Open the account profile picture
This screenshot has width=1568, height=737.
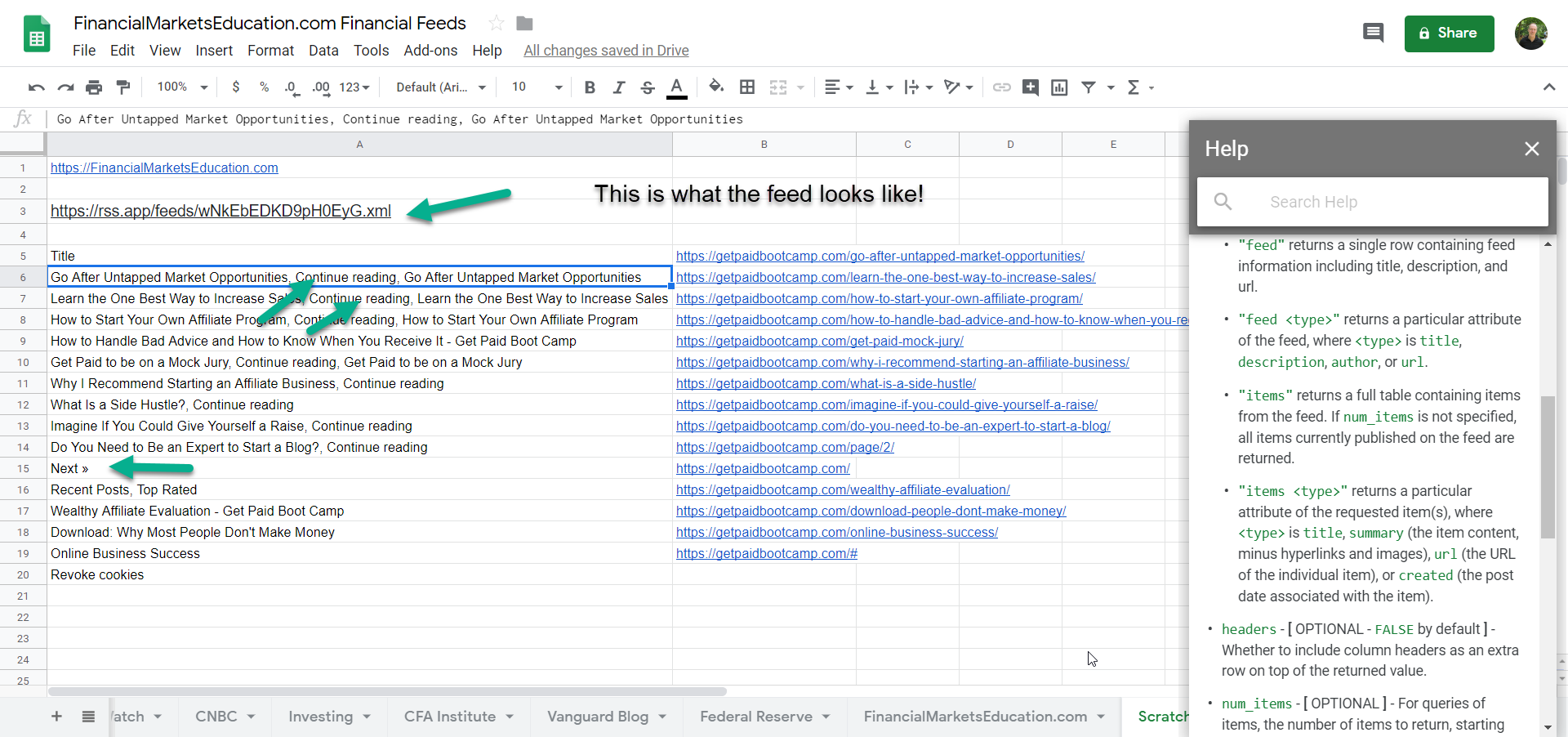pyautogui.click(x=1530, y=33)
